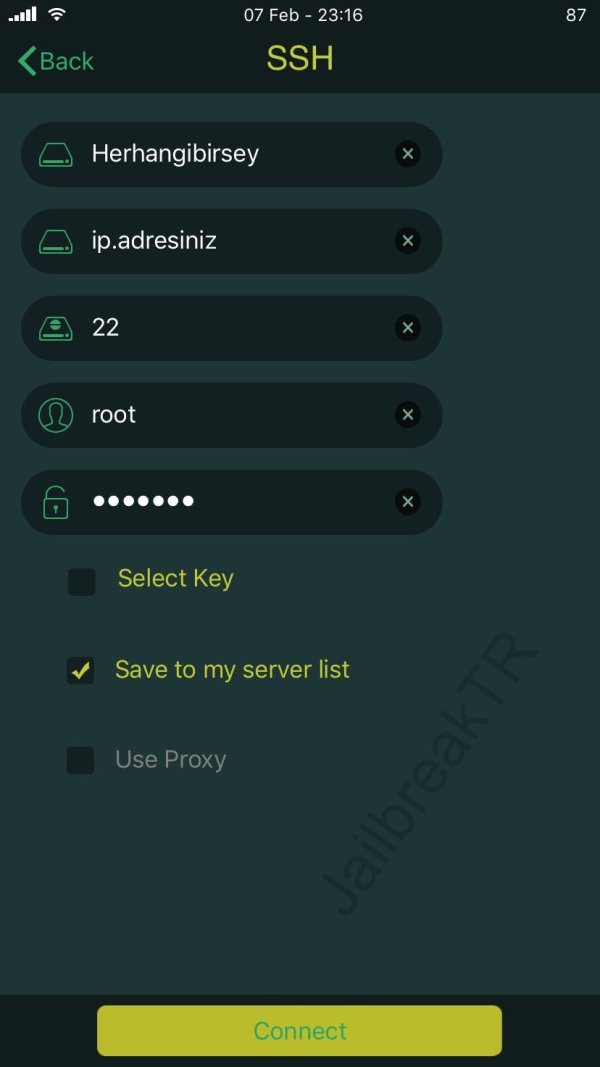Tap the port icon beside 22
Viewport: 600px width, 1067px height.
(x=56, y=328)
